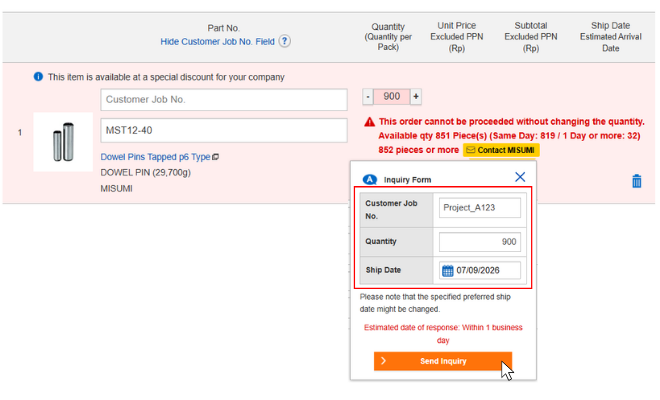Open the question mark help icon
The image size is (660, 400).
285,41
